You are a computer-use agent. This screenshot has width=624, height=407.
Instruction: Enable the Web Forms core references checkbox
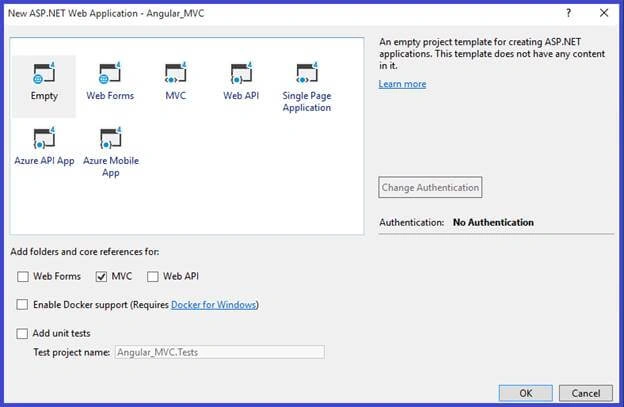tap(23, 276)
